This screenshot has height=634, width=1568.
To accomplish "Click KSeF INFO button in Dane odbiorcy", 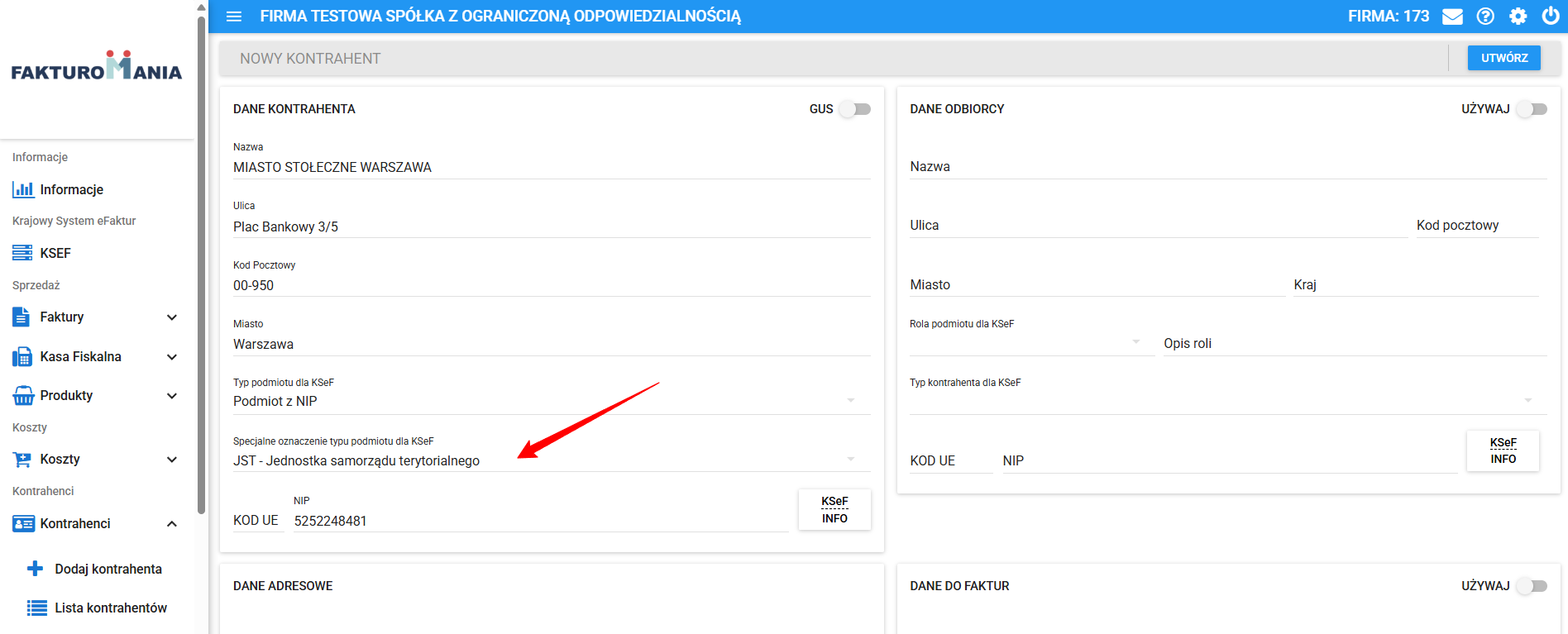I will (1503, 450).
